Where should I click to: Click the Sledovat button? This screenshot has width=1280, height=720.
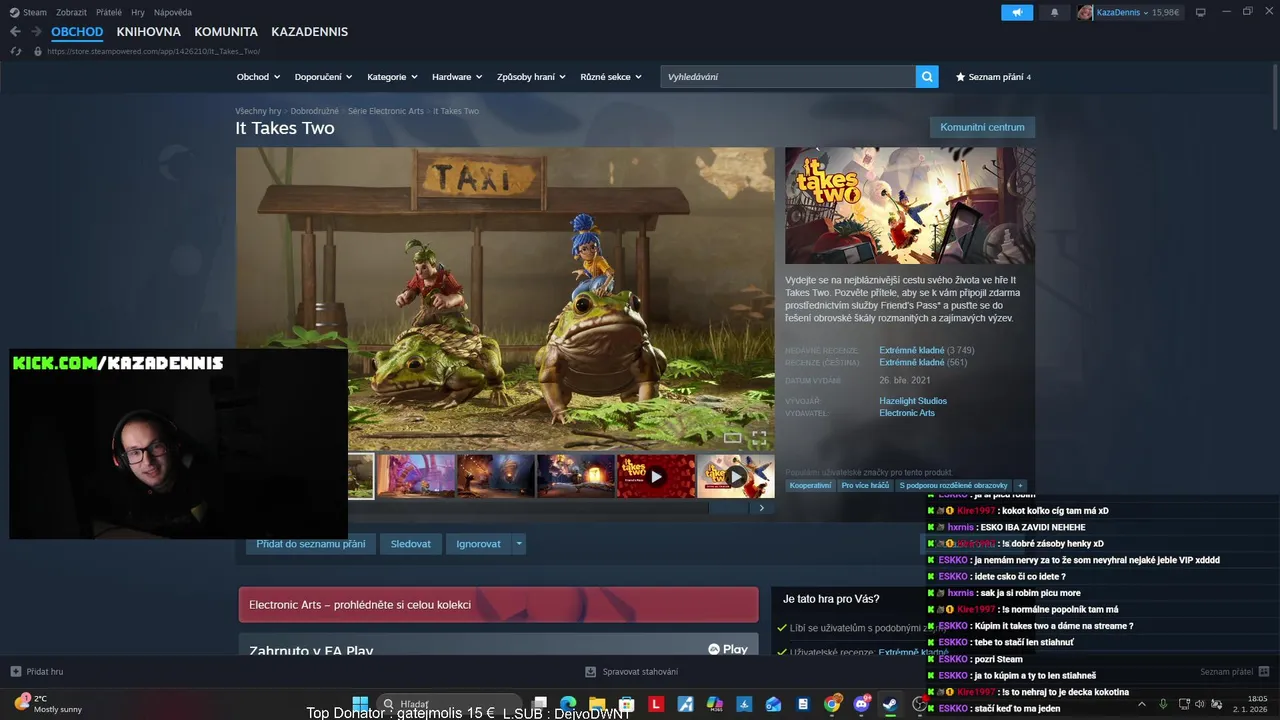(411, 544)
